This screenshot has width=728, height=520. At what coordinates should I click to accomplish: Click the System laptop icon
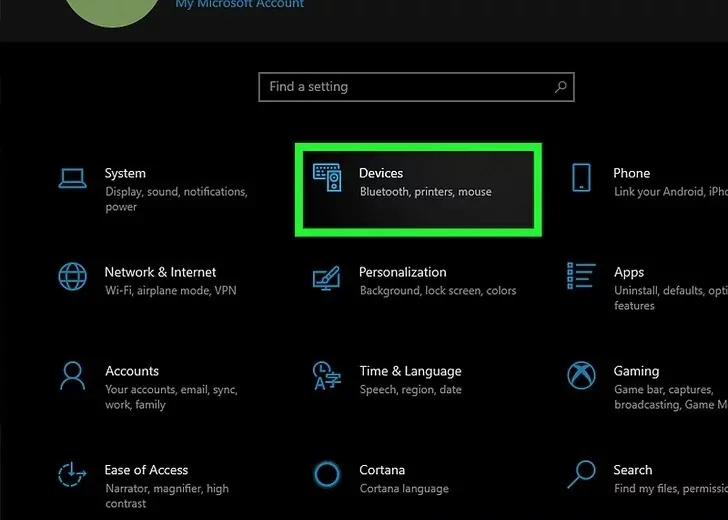(x=73, y=179)
